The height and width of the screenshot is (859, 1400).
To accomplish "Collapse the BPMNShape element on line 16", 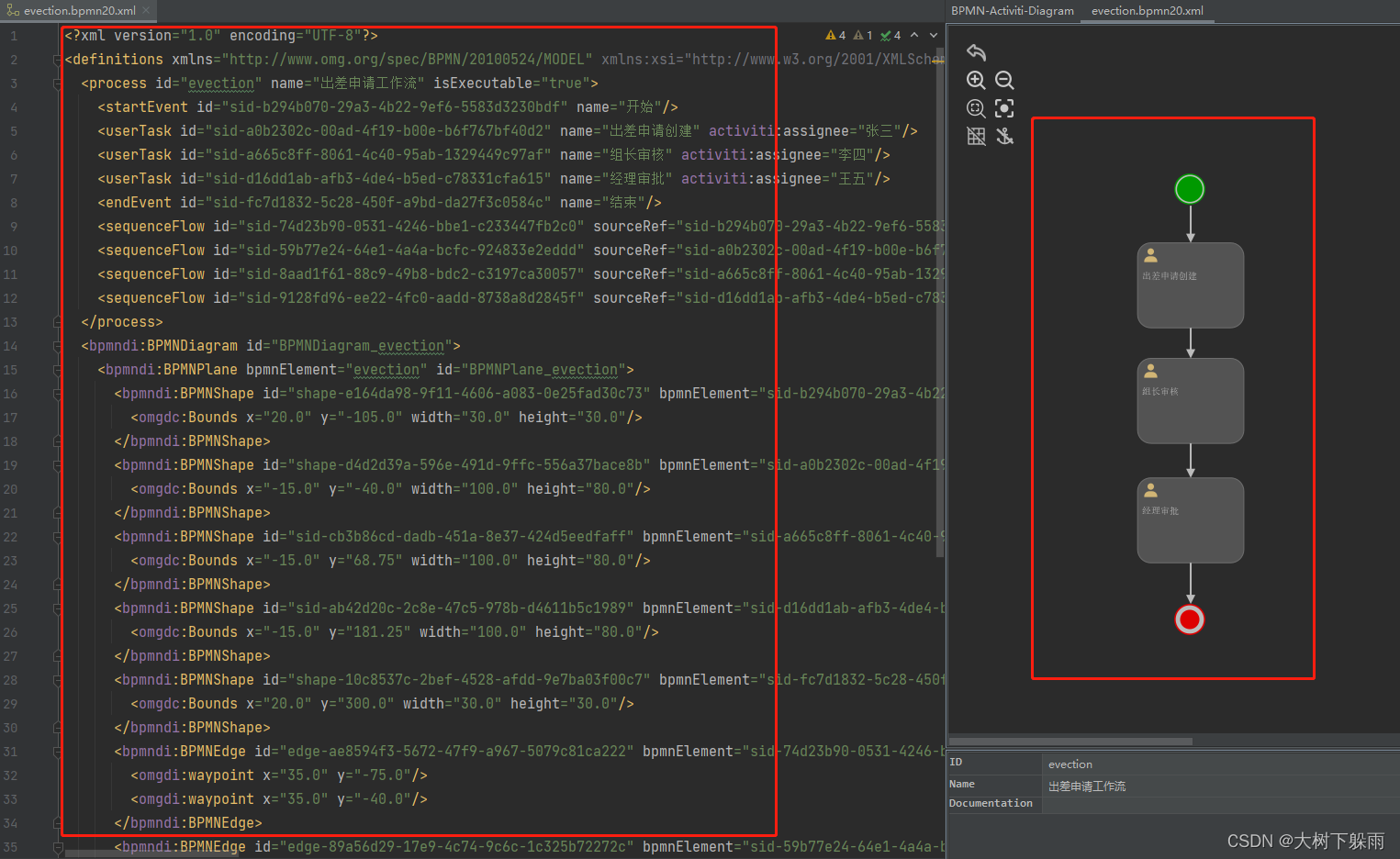I will [58, 394].
